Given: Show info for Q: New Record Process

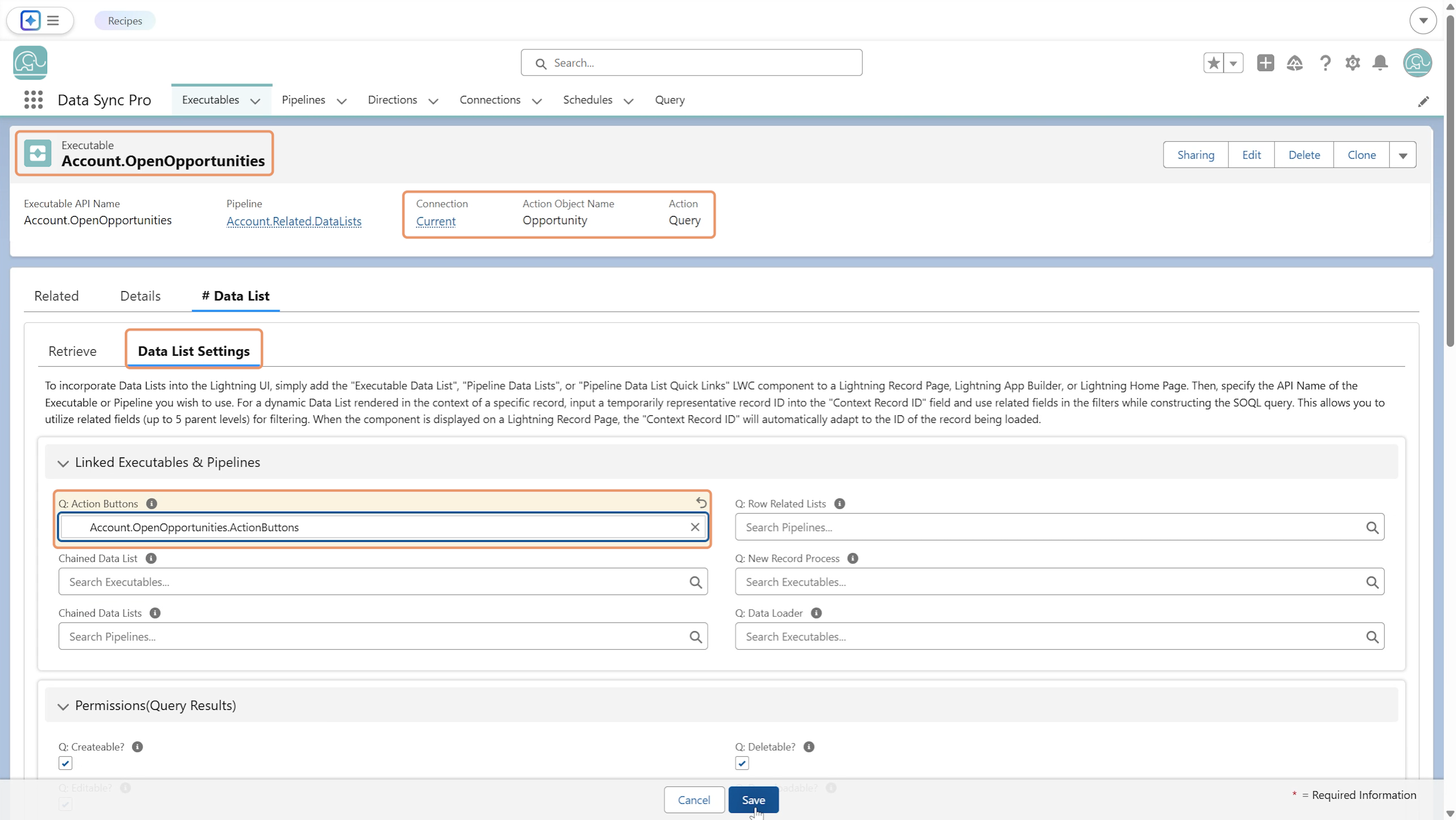Looking at the screenshot, I should click(852, 558).
